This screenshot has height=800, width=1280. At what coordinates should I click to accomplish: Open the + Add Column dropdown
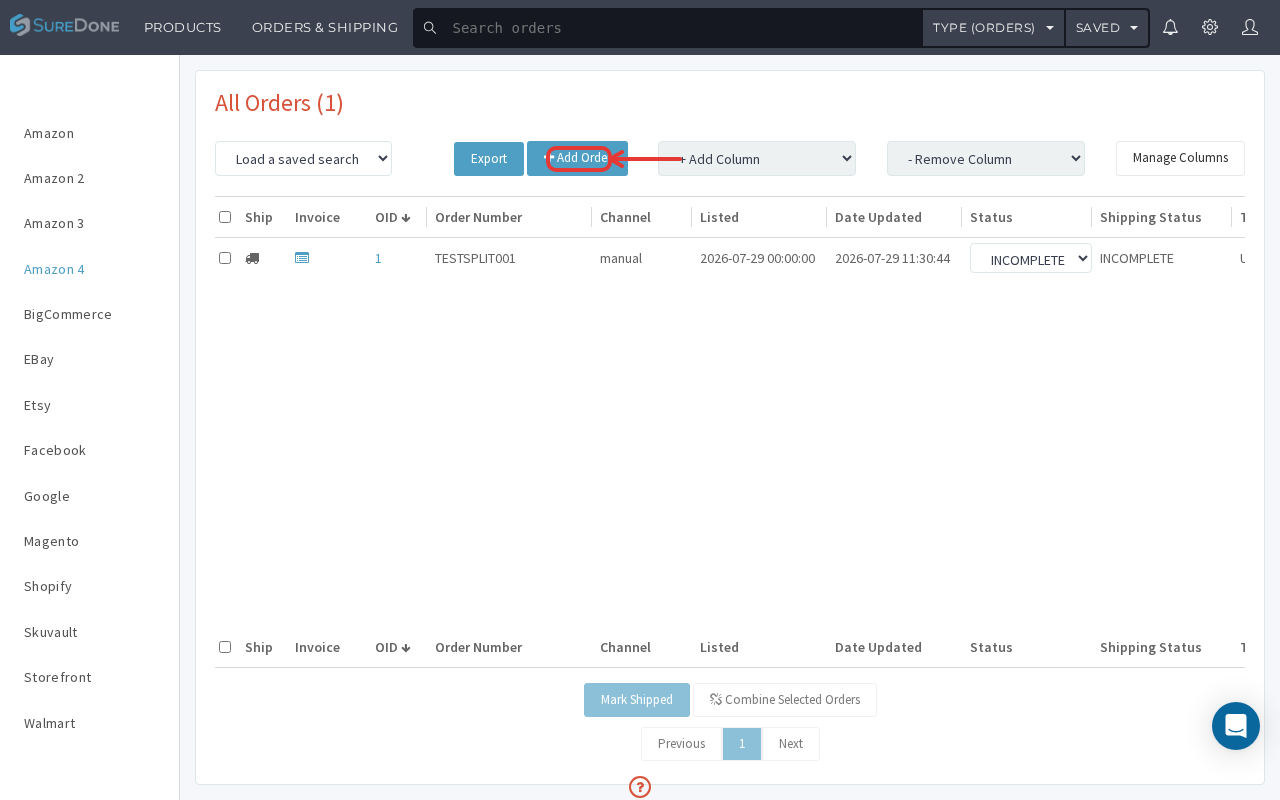coord(757,158)
